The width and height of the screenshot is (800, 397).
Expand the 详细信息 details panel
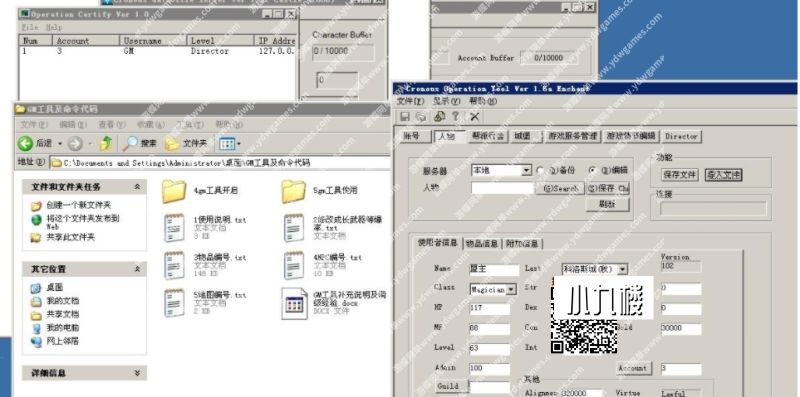coord(137,373)
